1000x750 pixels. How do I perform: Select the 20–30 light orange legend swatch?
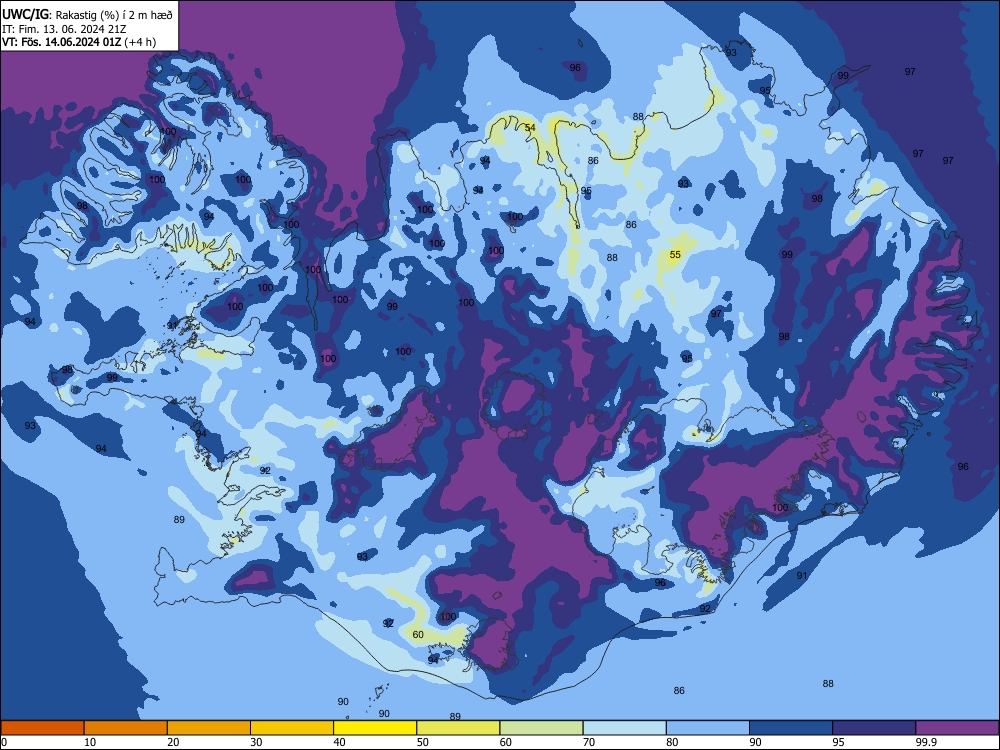click(209, 728)
